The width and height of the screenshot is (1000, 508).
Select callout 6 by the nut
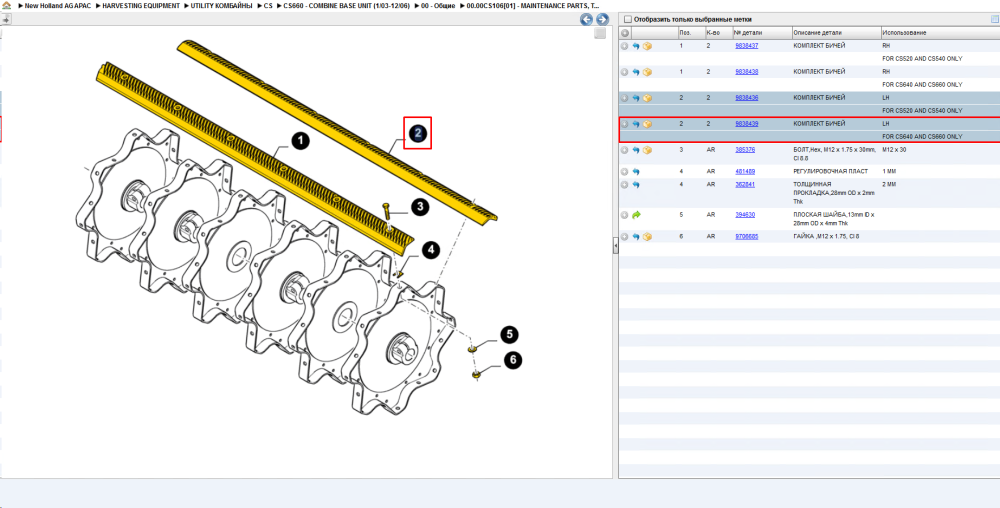coord(513,361)
